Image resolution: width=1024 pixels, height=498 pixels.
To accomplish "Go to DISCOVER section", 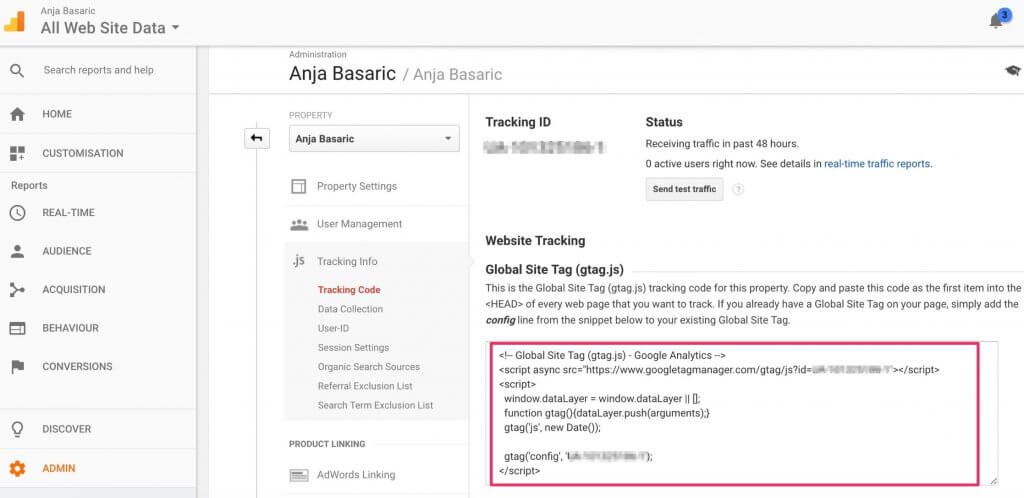I will coord(67,429).
